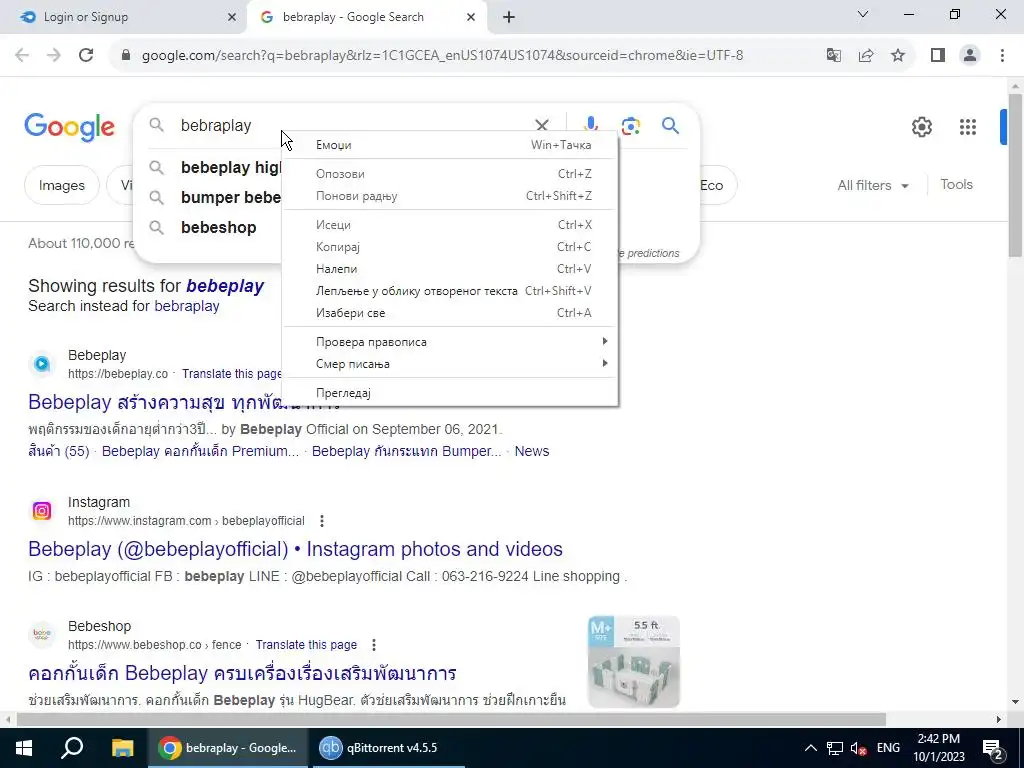Screen dimensions: 1024x768
Task: Open the Google apps grid
Action: (967, 127)
